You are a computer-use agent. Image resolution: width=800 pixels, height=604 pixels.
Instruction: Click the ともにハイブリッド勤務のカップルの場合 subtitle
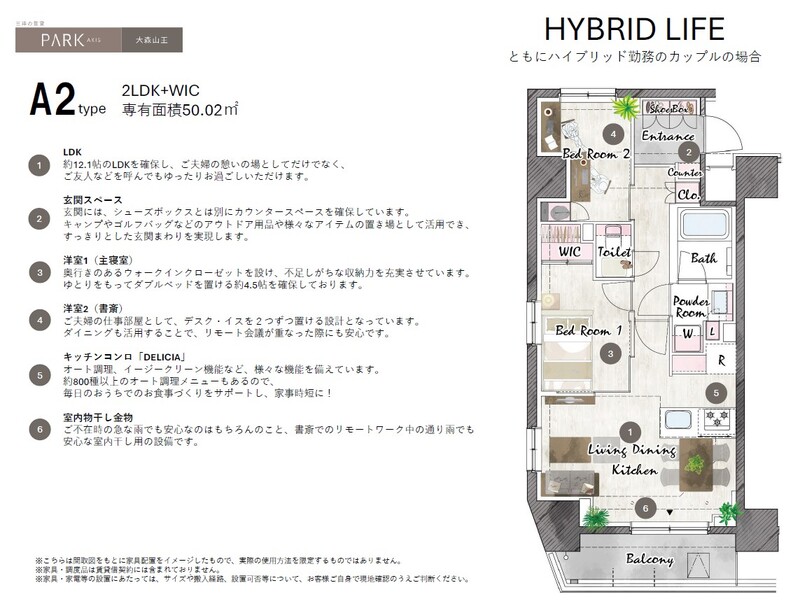[634, 57]
